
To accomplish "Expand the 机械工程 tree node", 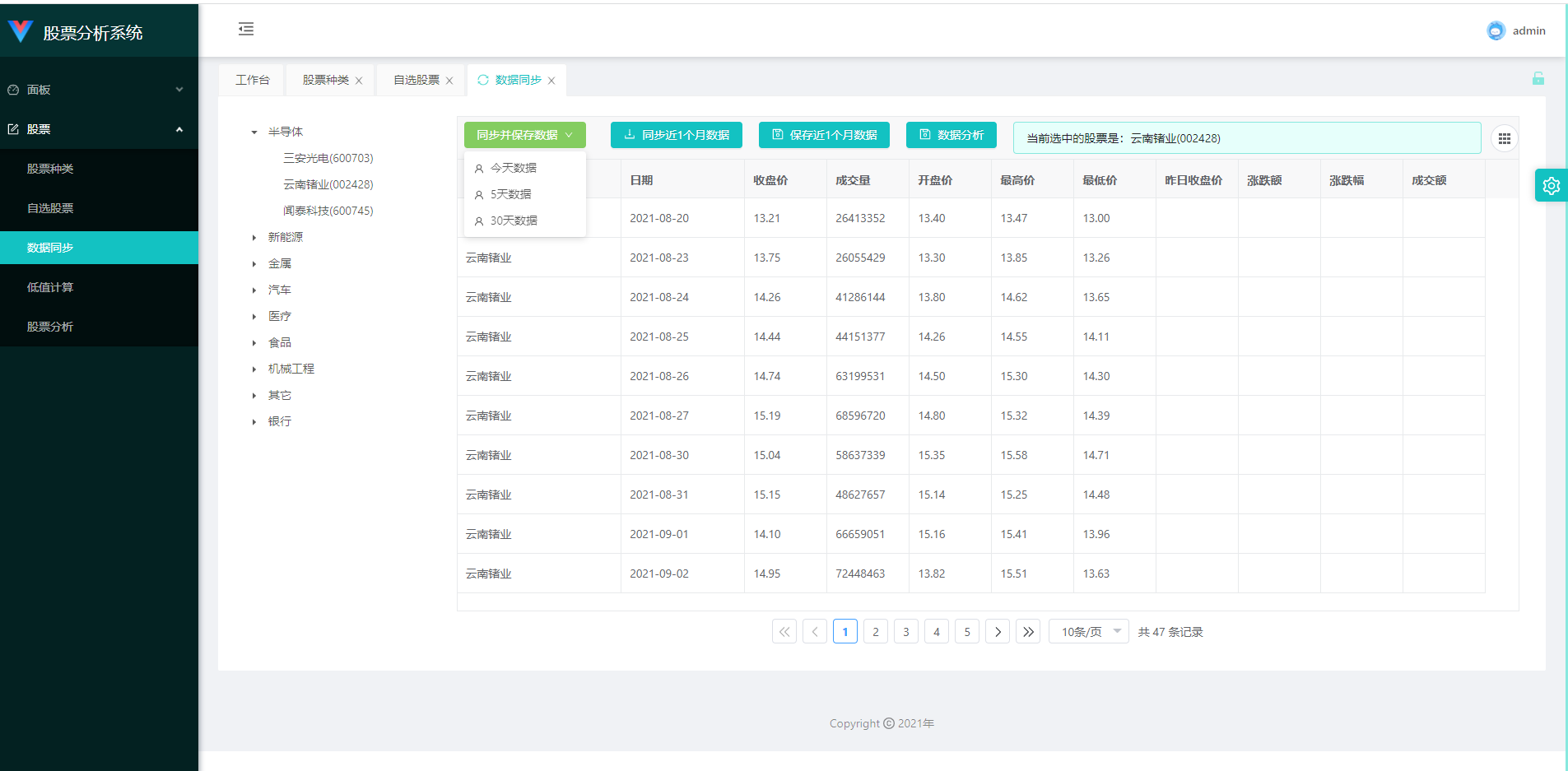I will click(x=254, y=369).
